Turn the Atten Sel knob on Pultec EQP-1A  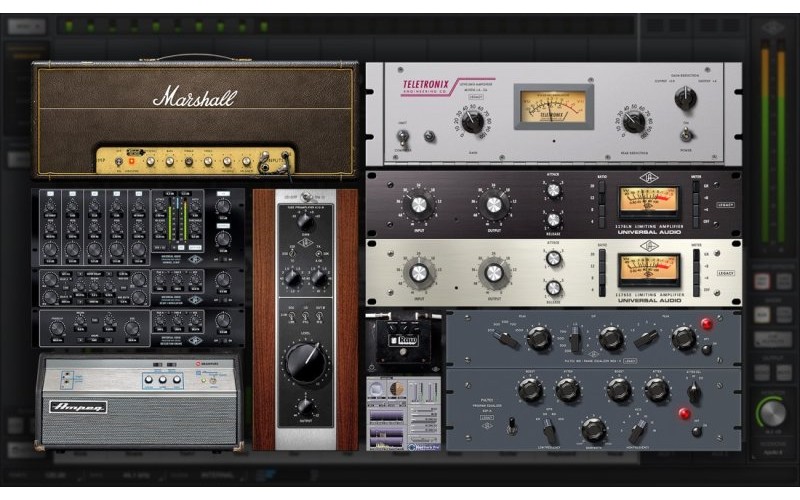(x=693, y=392)
